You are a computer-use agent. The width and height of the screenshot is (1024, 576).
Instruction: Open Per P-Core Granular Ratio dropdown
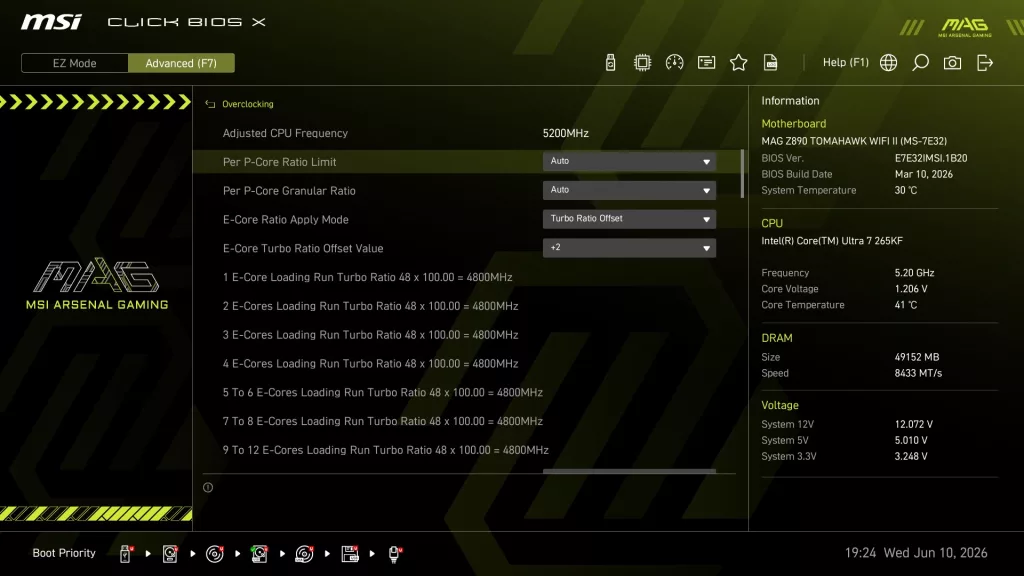tap(629, 190)
